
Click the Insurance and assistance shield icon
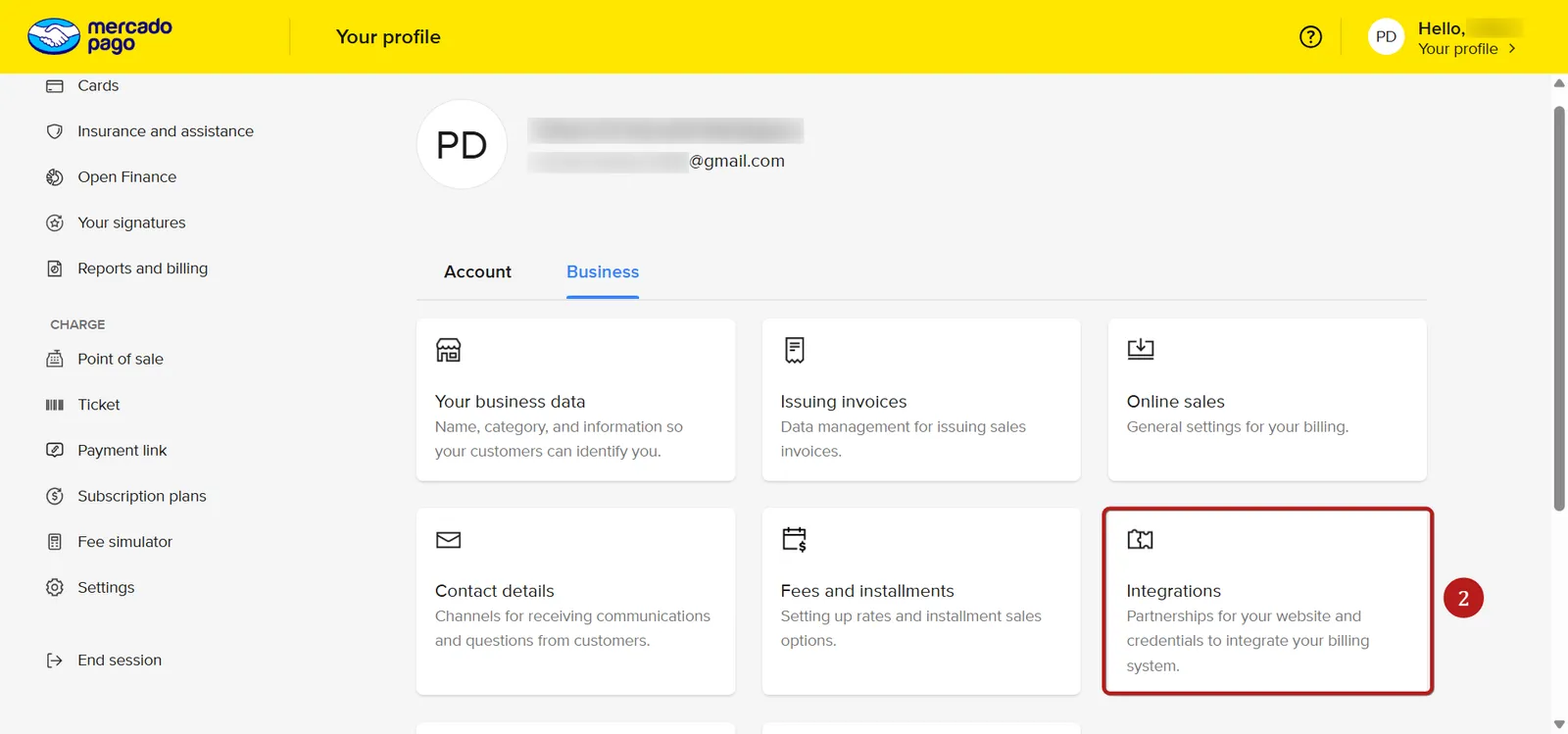click(55, 131)
